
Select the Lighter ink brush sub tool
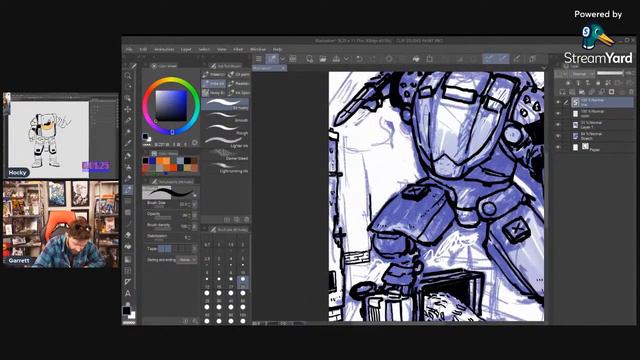(226, 142)
